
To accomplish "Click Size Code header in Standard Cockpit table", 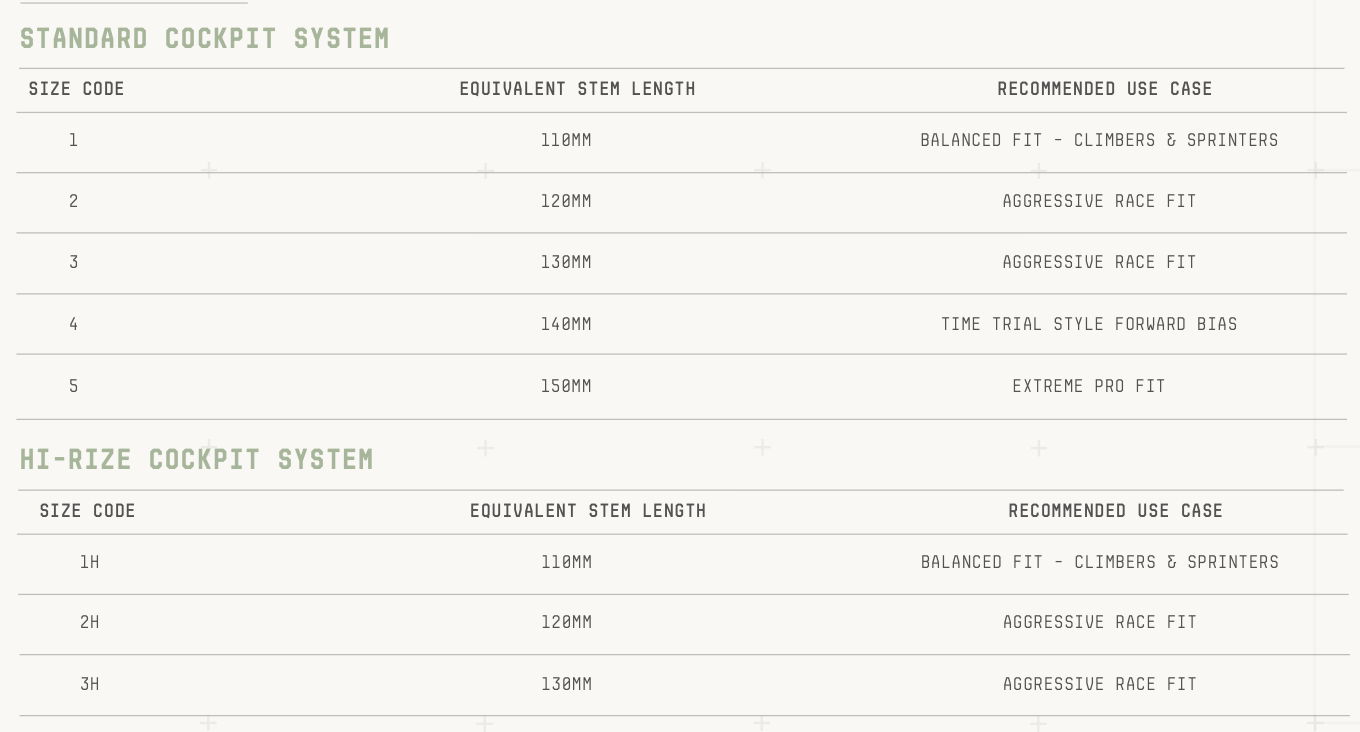I will click(76, 89).
